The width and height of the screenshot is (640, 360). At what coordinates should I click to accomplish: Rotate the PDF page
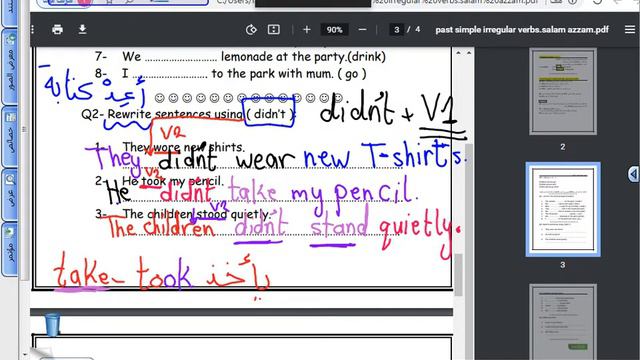point(251,29)
